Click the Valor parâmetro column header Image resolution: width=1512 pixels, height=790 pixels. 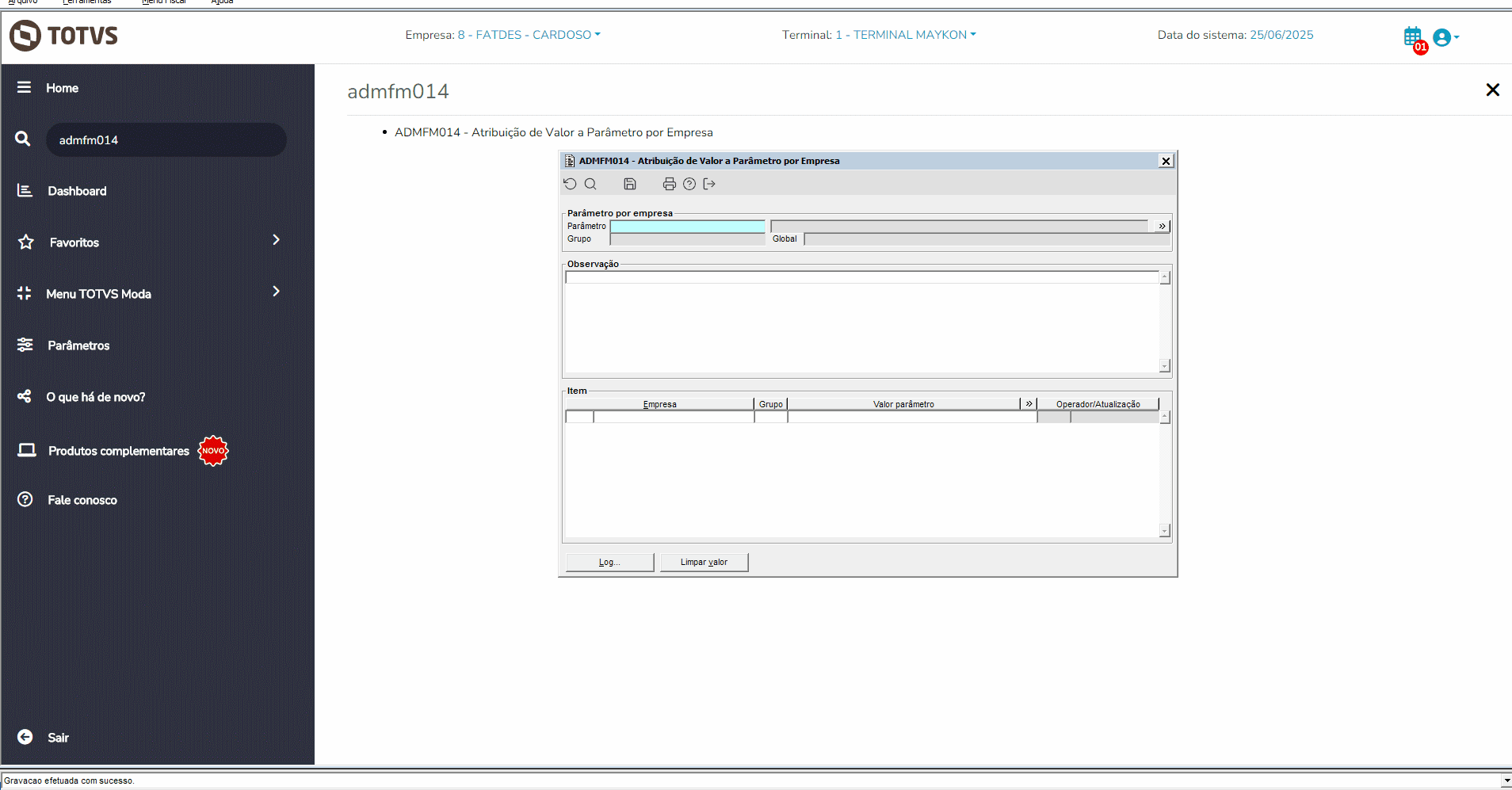click(903, 404)
